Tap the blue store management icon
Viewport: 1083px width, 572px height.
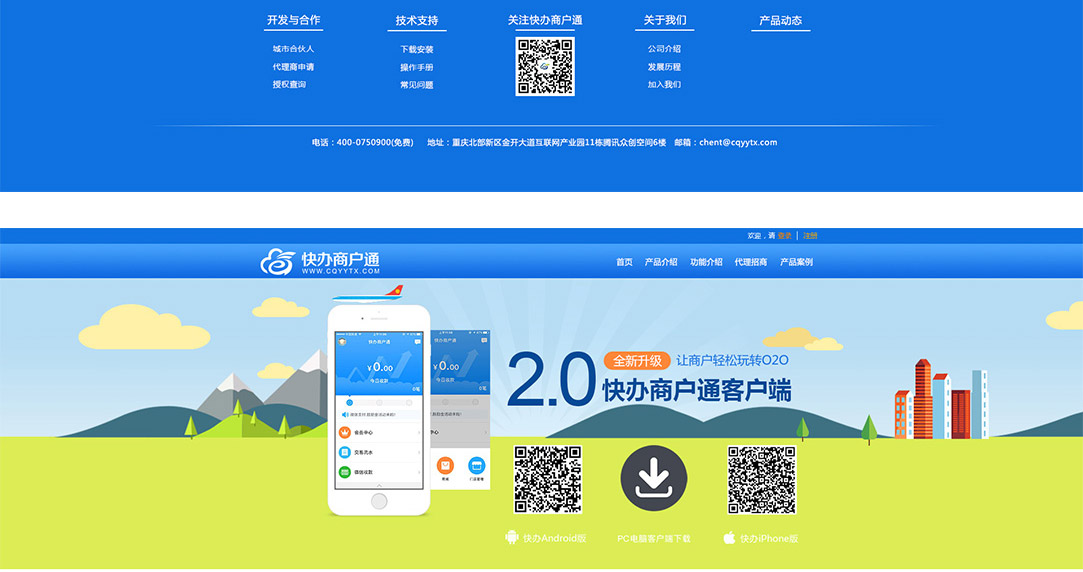pyautogui.click(x=477, y=465)
